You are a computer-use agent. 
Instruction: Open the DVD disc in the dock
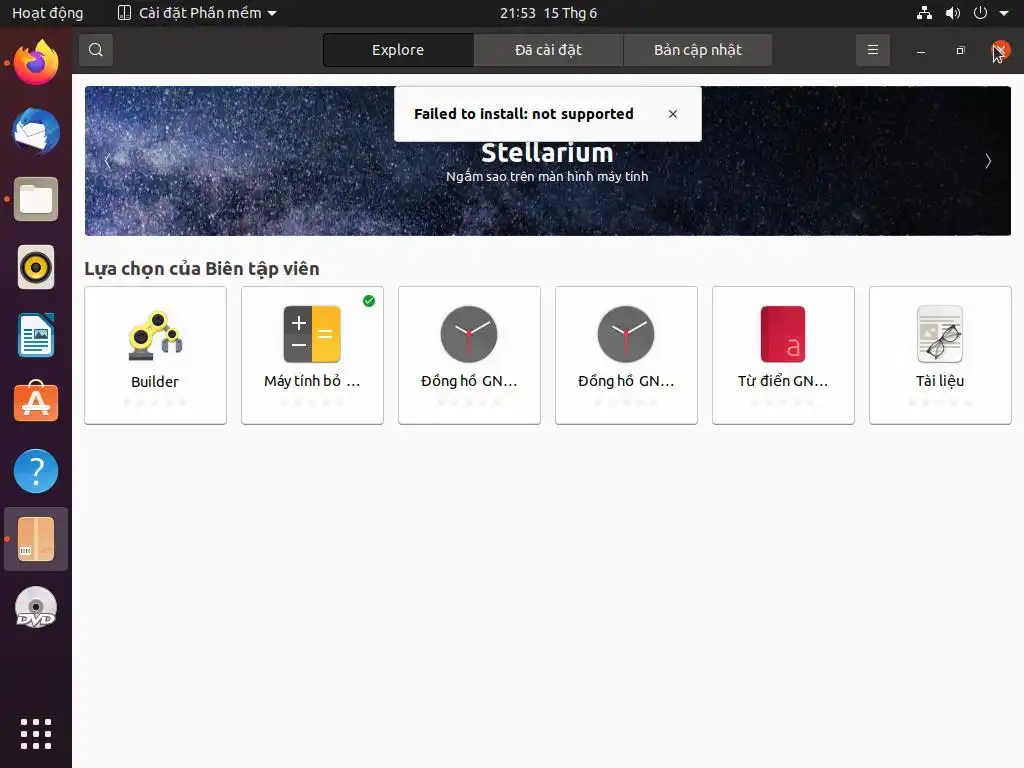[36, 607]
